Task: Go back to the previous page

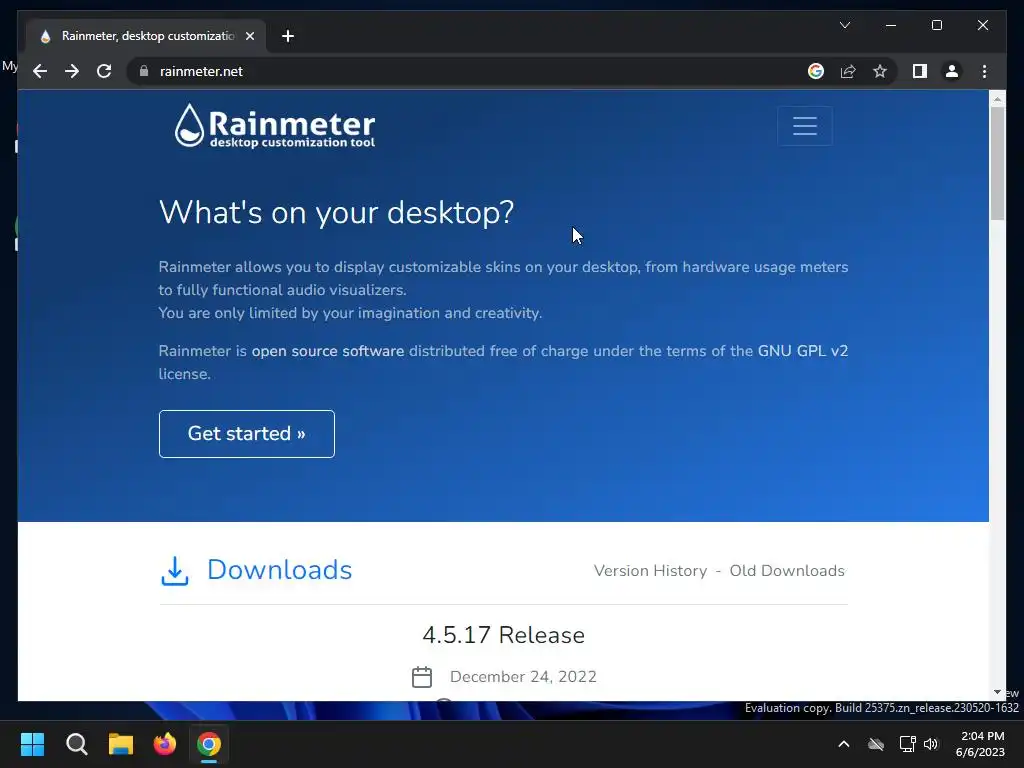Action: [x=40, y=71]
